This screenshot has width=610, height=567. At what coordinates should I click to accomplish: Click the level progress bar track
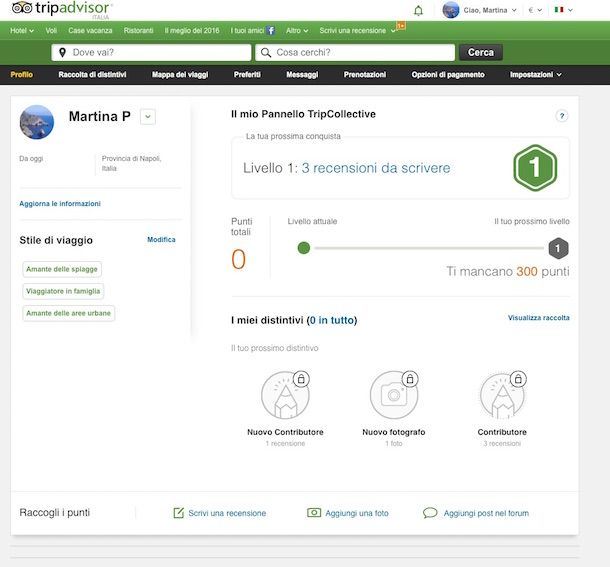click(x=429, y=248)
